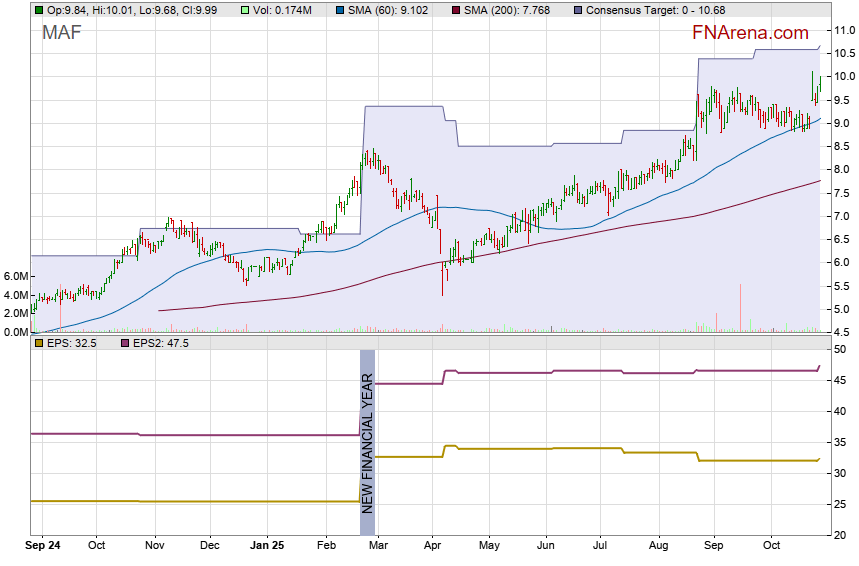Select the NEW FINANCIAL YEAR marker bar
The width and height of the screenshot is (859, 566).
tap(367, 441)
